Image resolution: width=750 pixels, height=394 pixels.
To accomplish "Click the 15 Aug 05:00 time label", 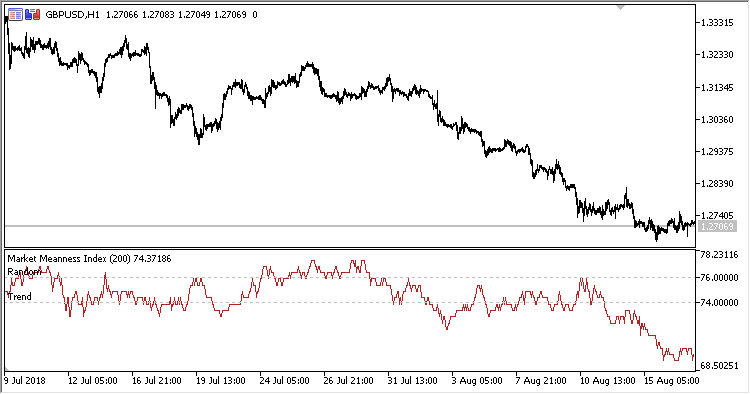I will [x=671, y=381].
